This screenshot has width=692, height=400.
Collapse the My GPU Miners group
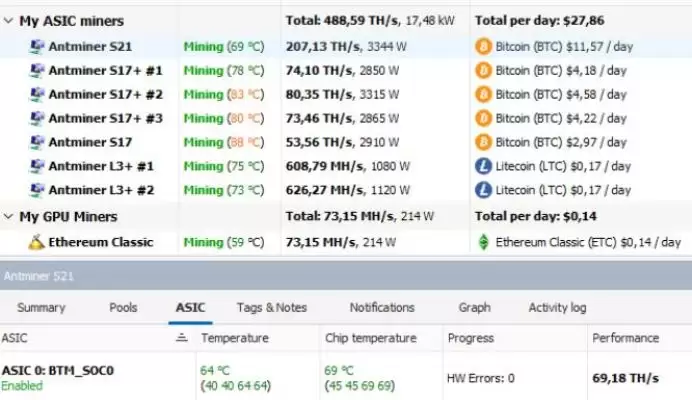click(9, 216)
